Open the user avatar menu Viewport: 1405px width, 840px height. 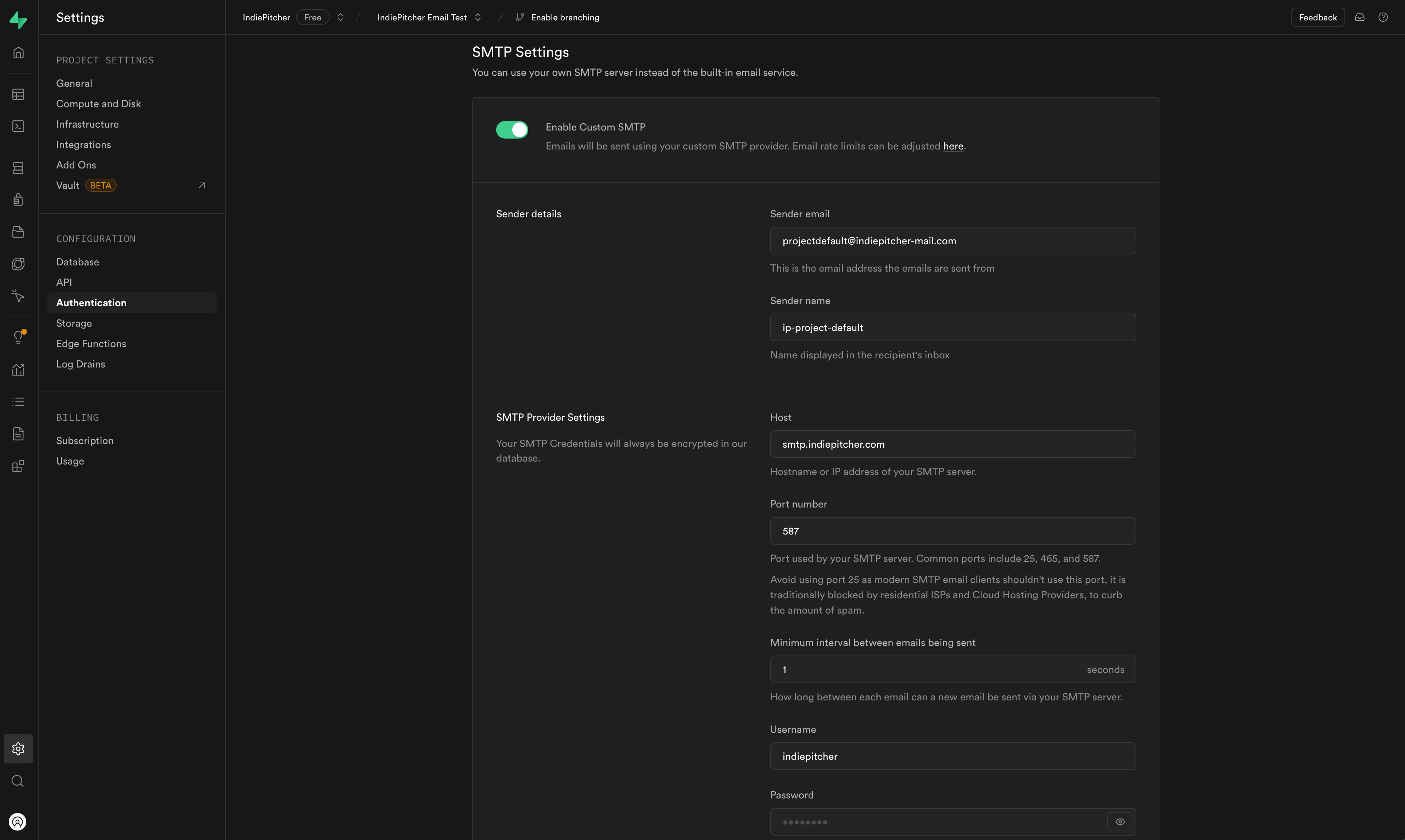[x=18, y=822]
